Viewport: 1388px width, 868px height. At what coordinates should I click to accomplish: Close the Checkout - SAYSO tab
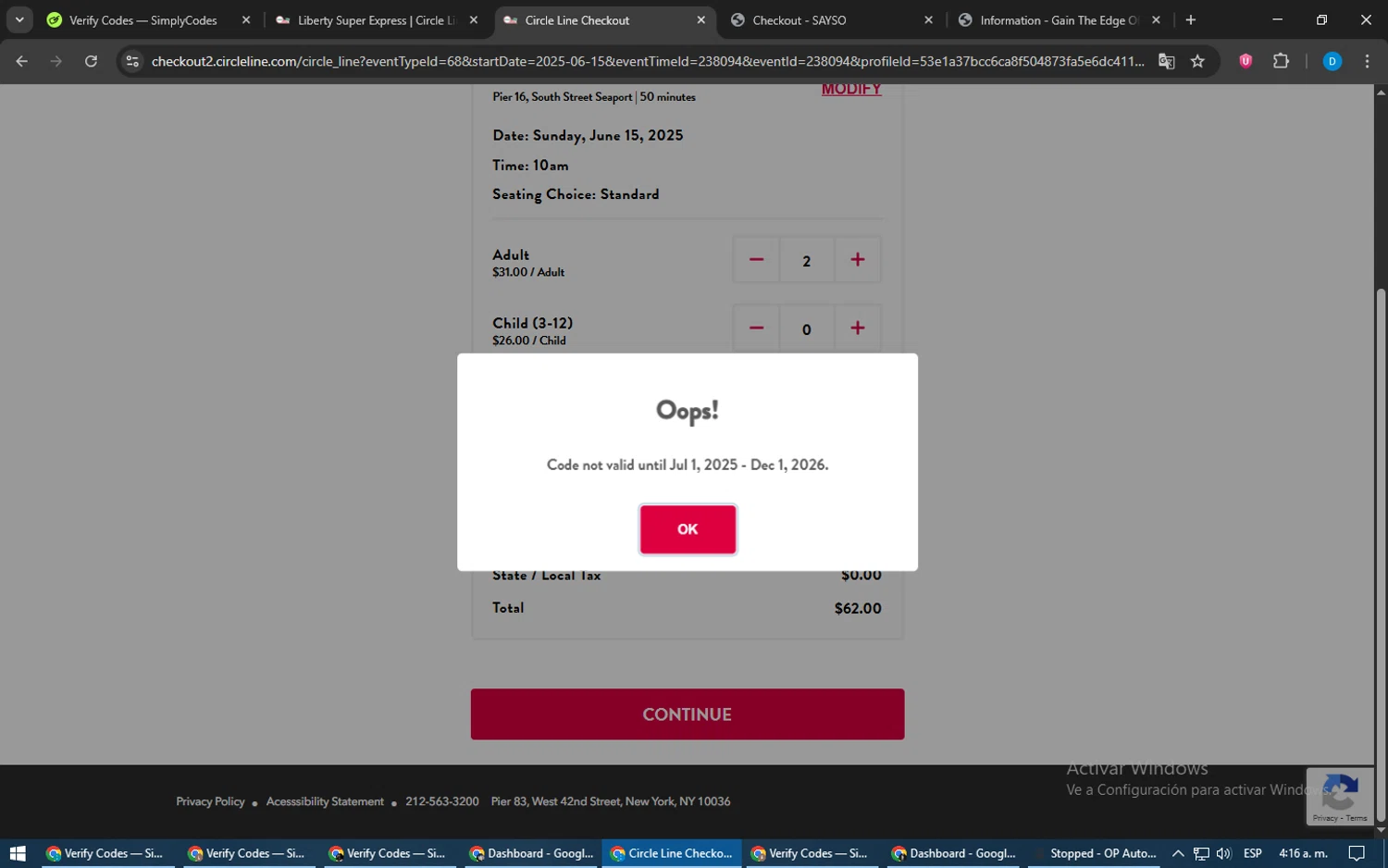coord(928,20)
